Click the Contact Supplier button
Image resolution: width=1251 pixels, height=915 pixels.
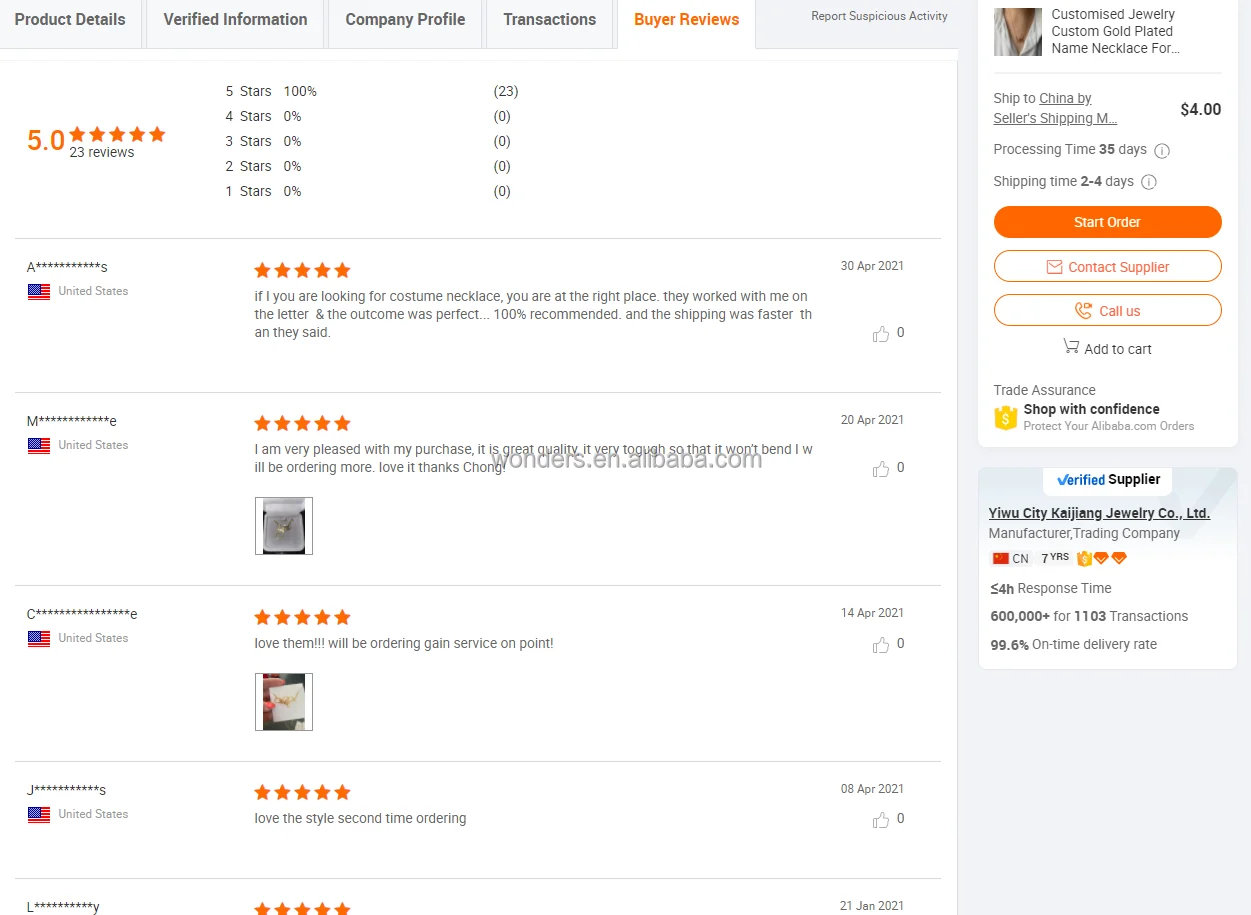coord(1107,267)
